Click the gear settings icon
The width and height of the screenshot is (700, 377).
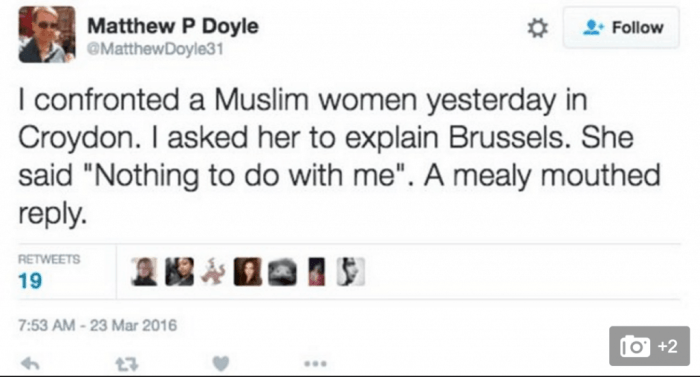538,28
